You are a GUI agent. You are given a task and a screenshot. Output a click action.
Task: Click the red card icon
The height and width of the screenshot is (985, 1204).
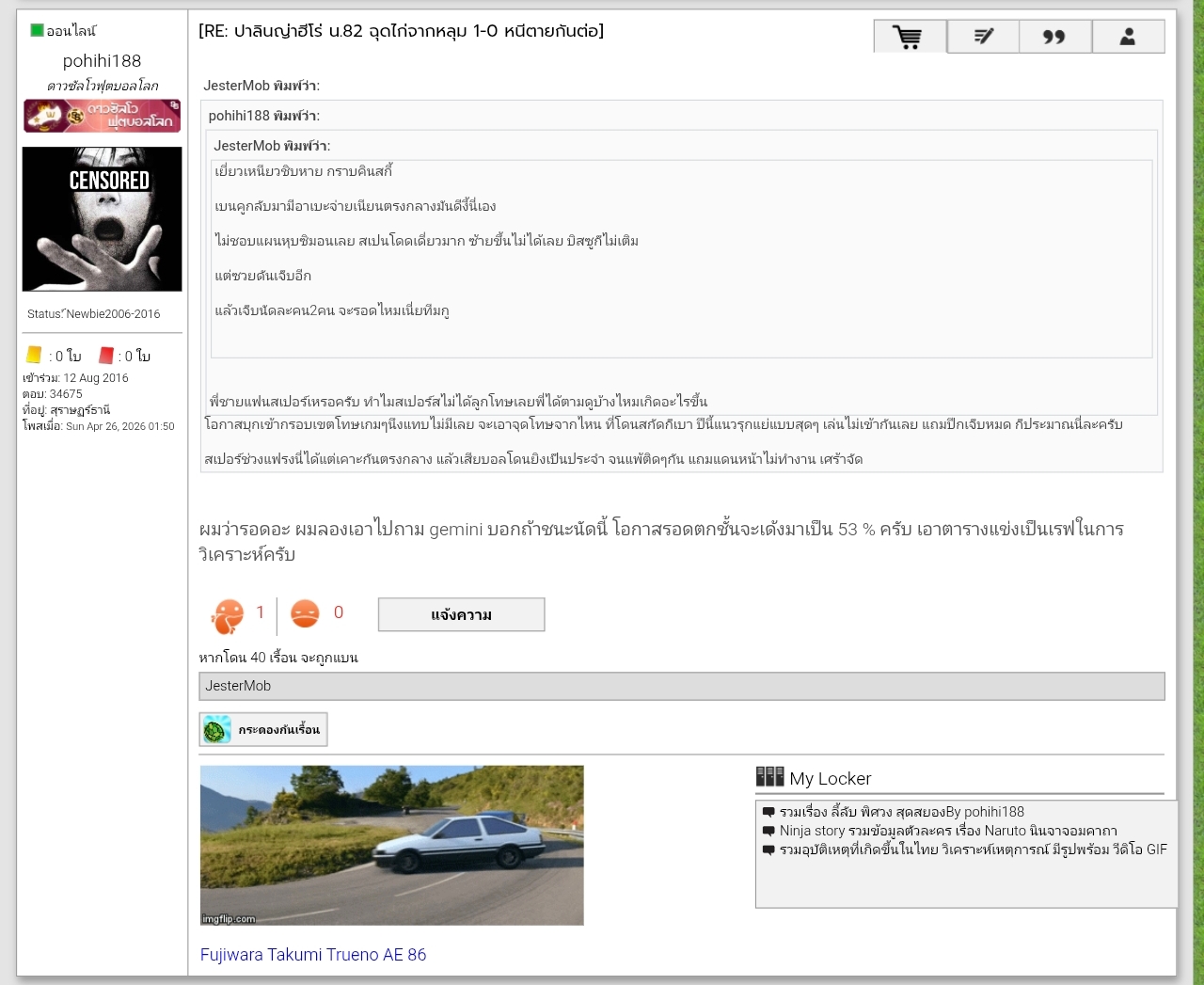106,355
